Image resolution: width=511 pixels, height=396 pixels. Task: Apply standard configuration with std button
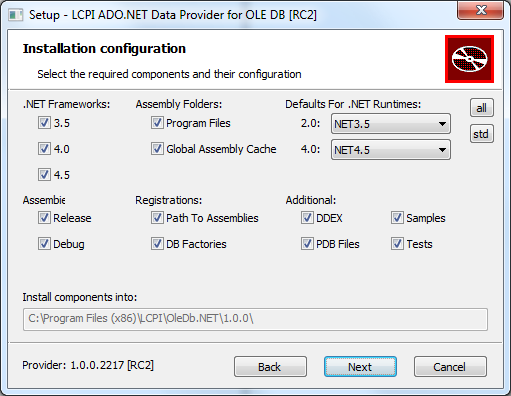point(482,134)
